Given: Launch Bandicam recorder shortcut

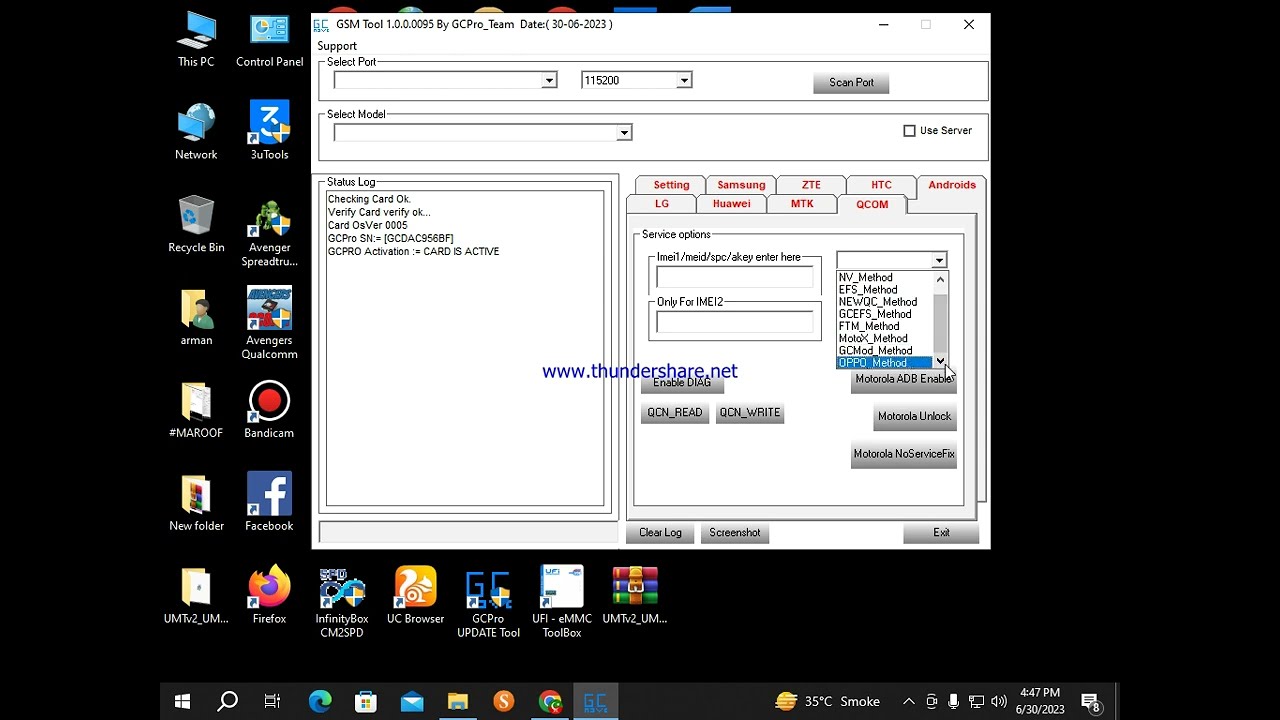Looking at the screenshot, I should (269, 411).
